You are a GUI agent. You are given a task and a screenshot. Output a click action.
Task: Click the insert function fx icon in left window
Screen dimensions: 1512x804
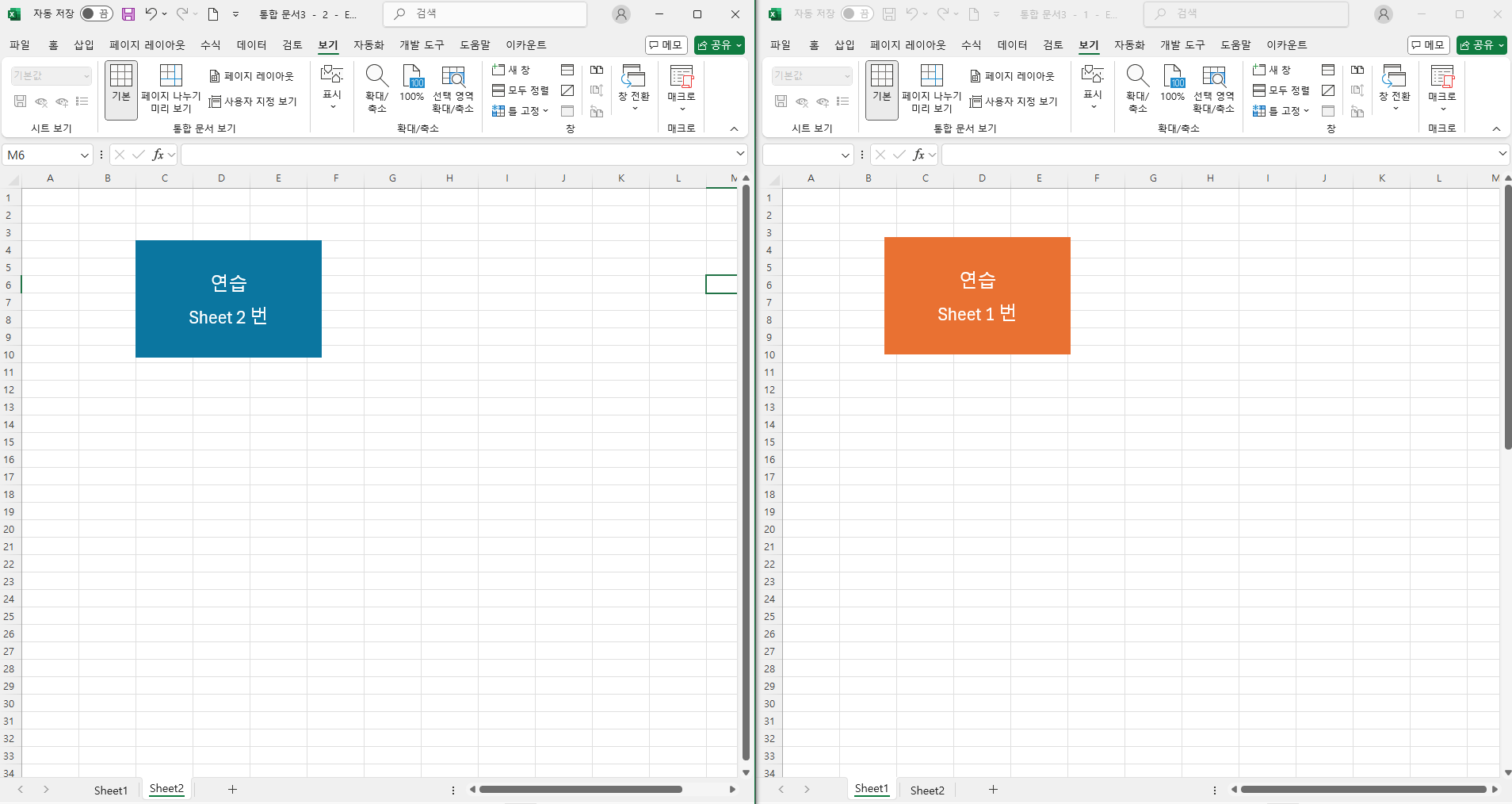[158, 155]
